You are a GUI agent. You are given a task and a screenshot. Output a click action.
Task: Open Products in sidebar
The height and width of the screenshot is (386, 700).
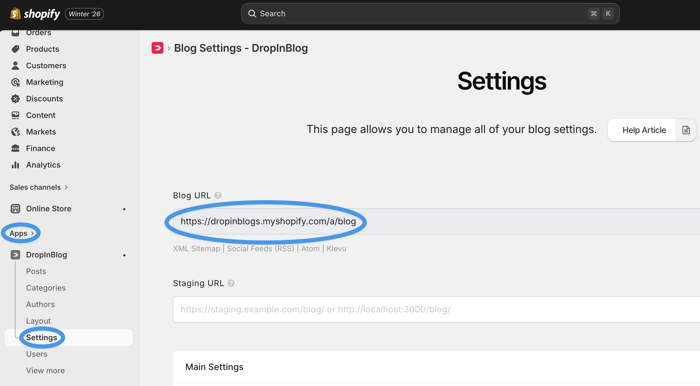[42, 49]
